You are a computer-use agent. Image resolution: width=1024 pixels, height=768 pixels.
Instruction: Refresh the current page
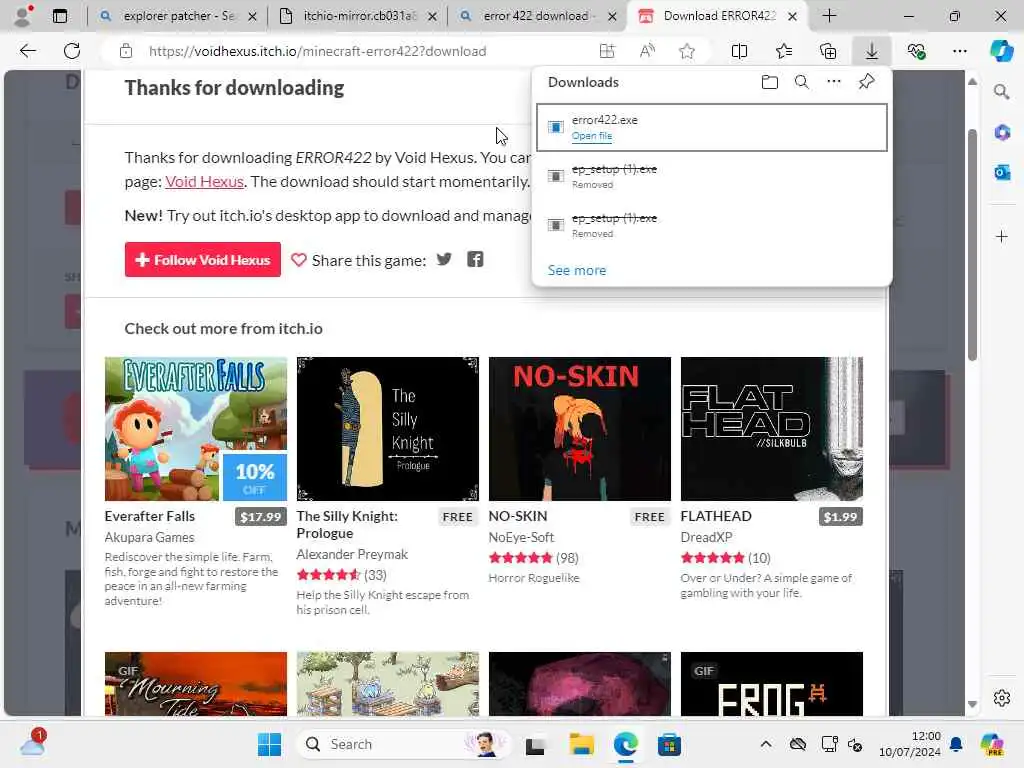[x=72, y=51]
